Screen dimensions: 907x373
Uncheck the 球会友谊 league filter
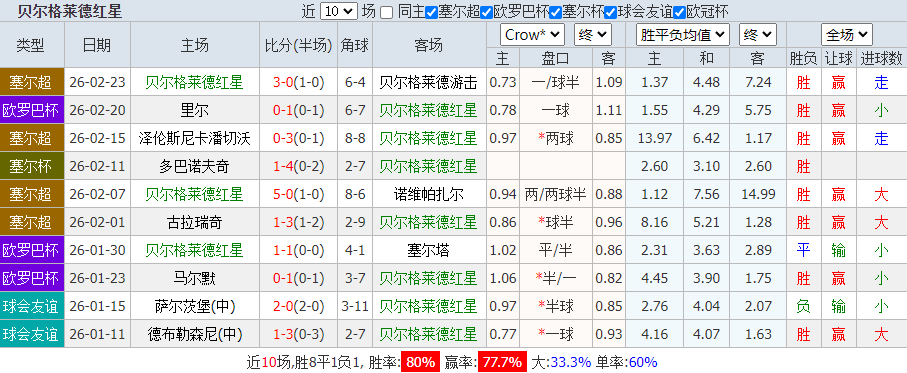[x=611, y=12]
